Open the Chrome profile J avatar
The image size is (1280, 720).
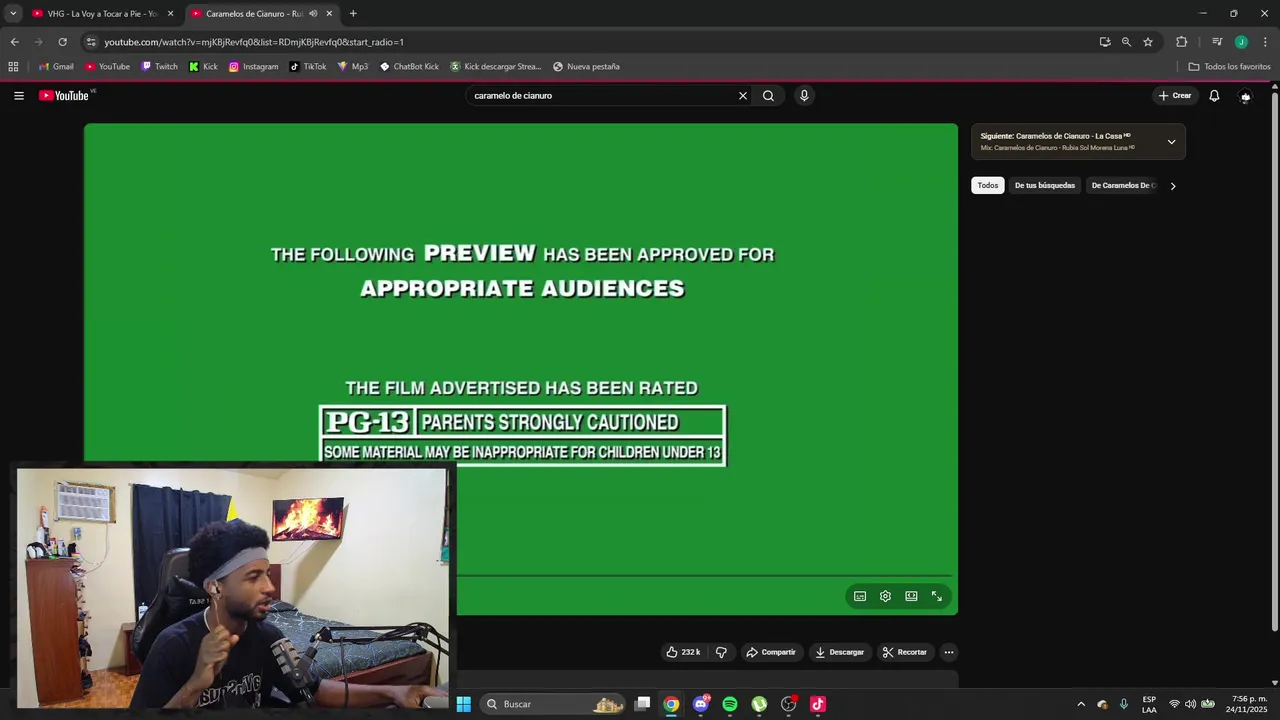pos(1241,42)
